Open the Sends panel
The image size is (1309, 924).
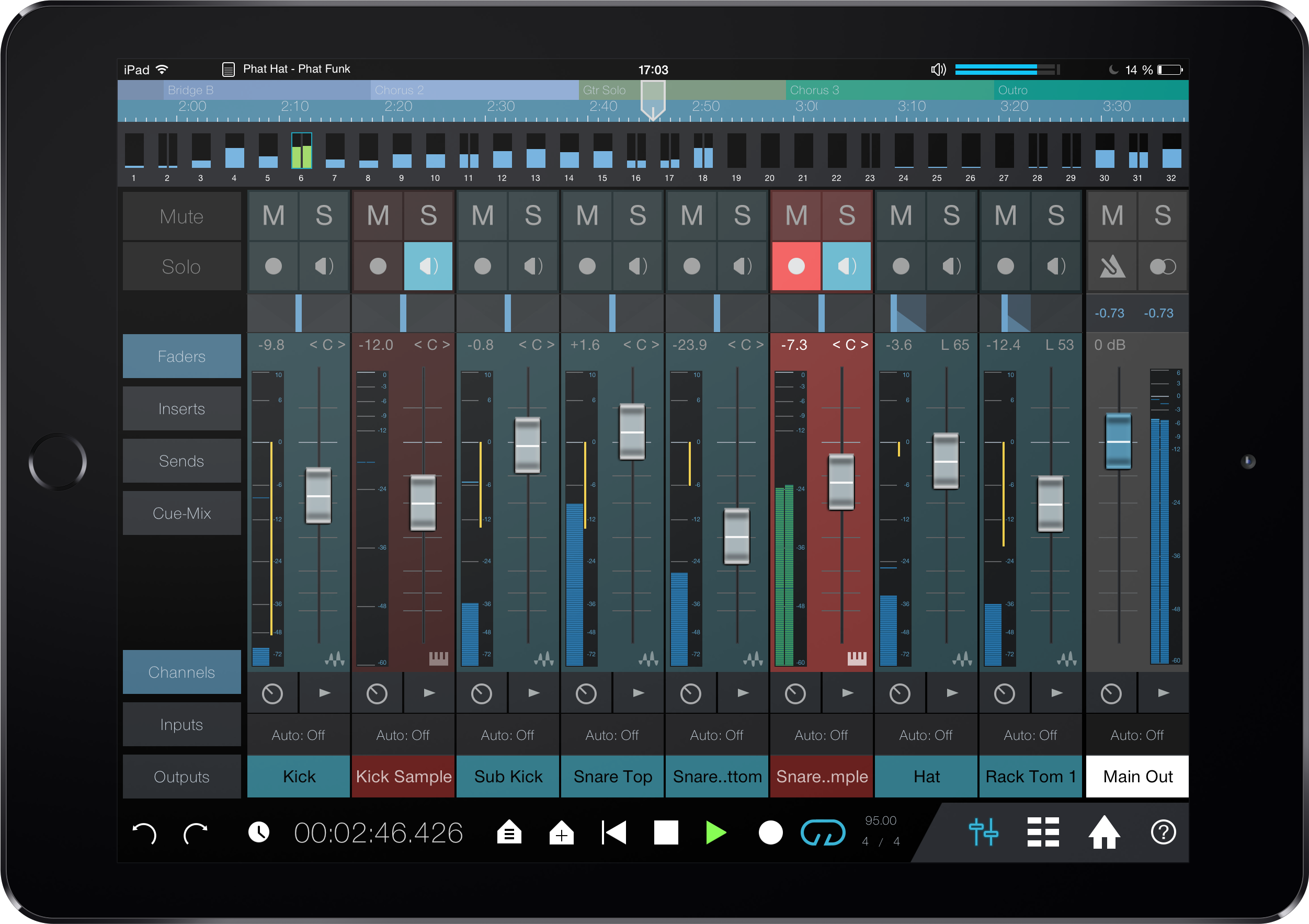181,461
